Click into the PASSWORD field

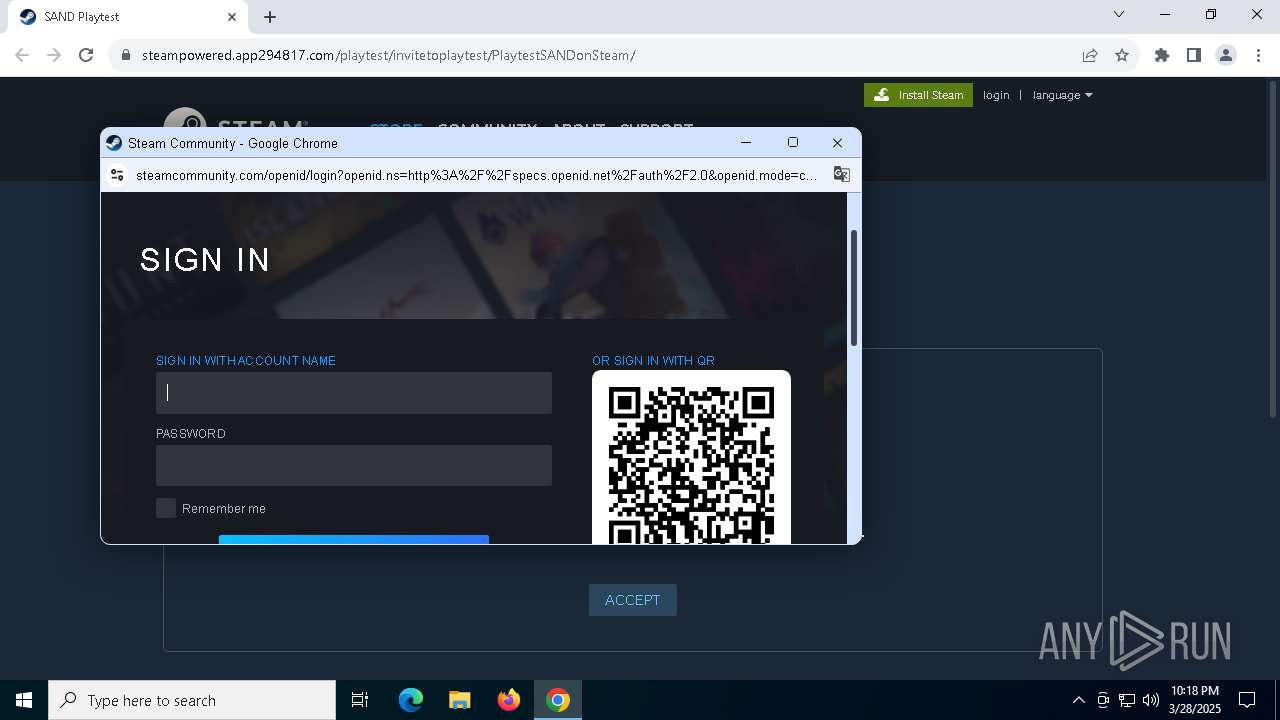pyautogui.click(x=354, y=466)
